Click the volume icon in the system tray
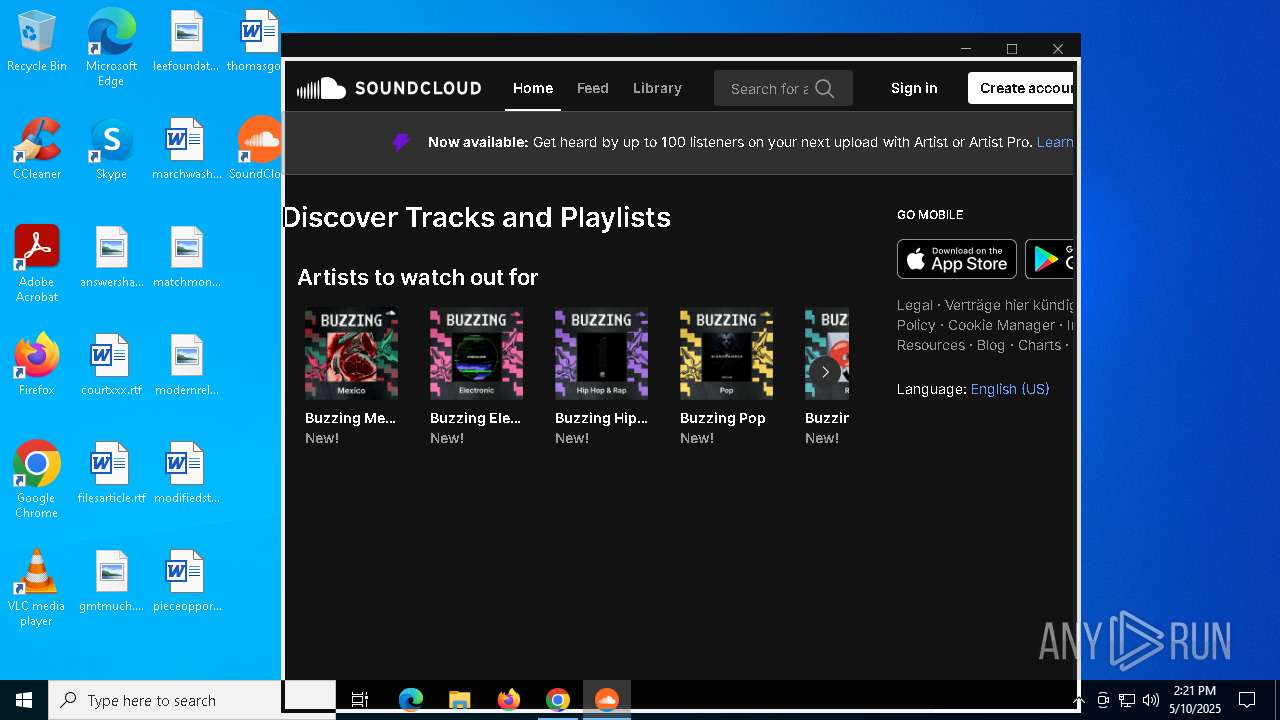Image resolution: width=1280 pixels, height=720 pixels. pos(1150,700)
